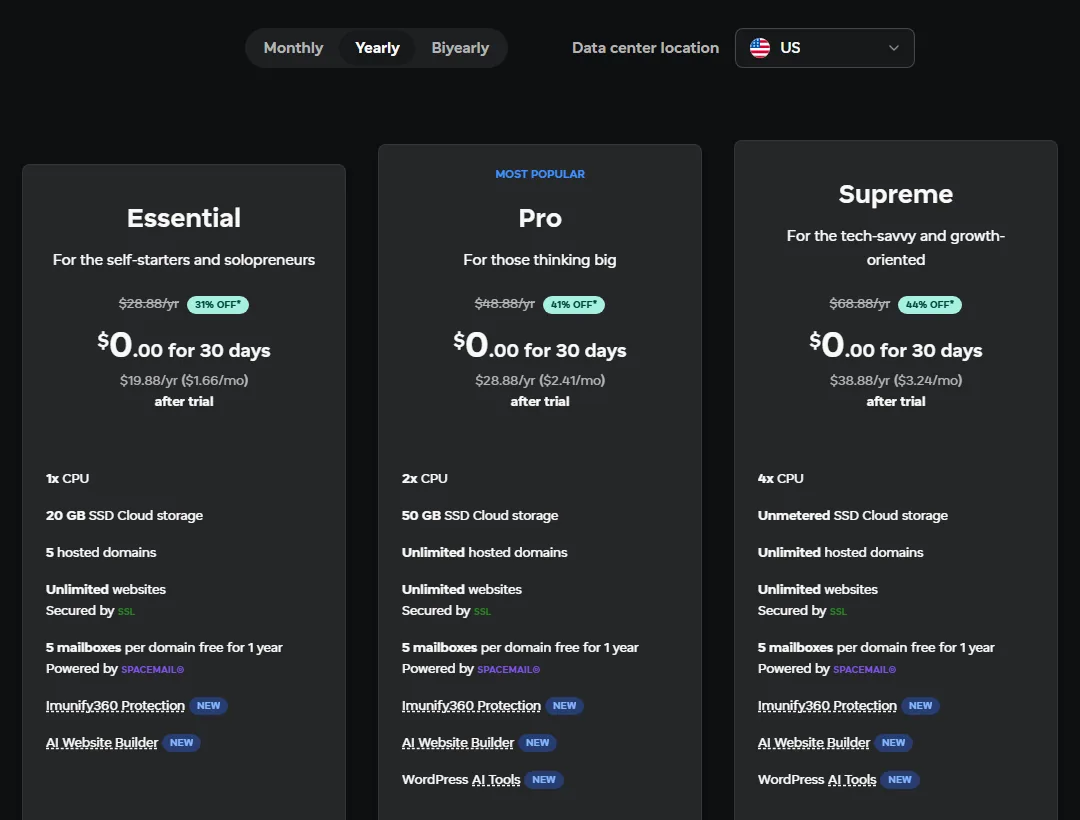Choose Biyearly billing option

click(x=460, y=48)
